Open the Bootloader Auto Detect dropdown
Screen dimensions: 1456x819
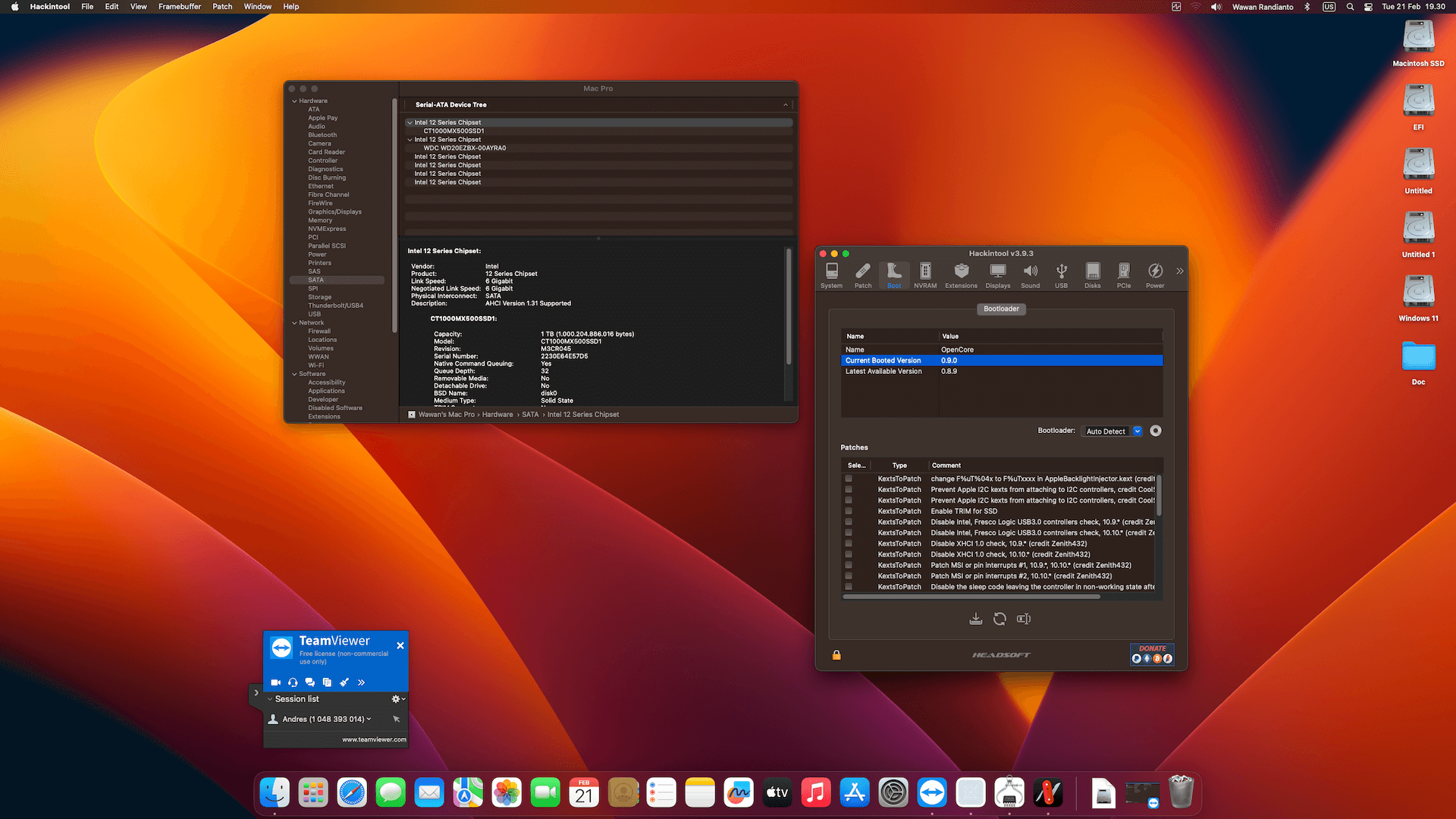pyautogui.click(x=1112, y=431)
